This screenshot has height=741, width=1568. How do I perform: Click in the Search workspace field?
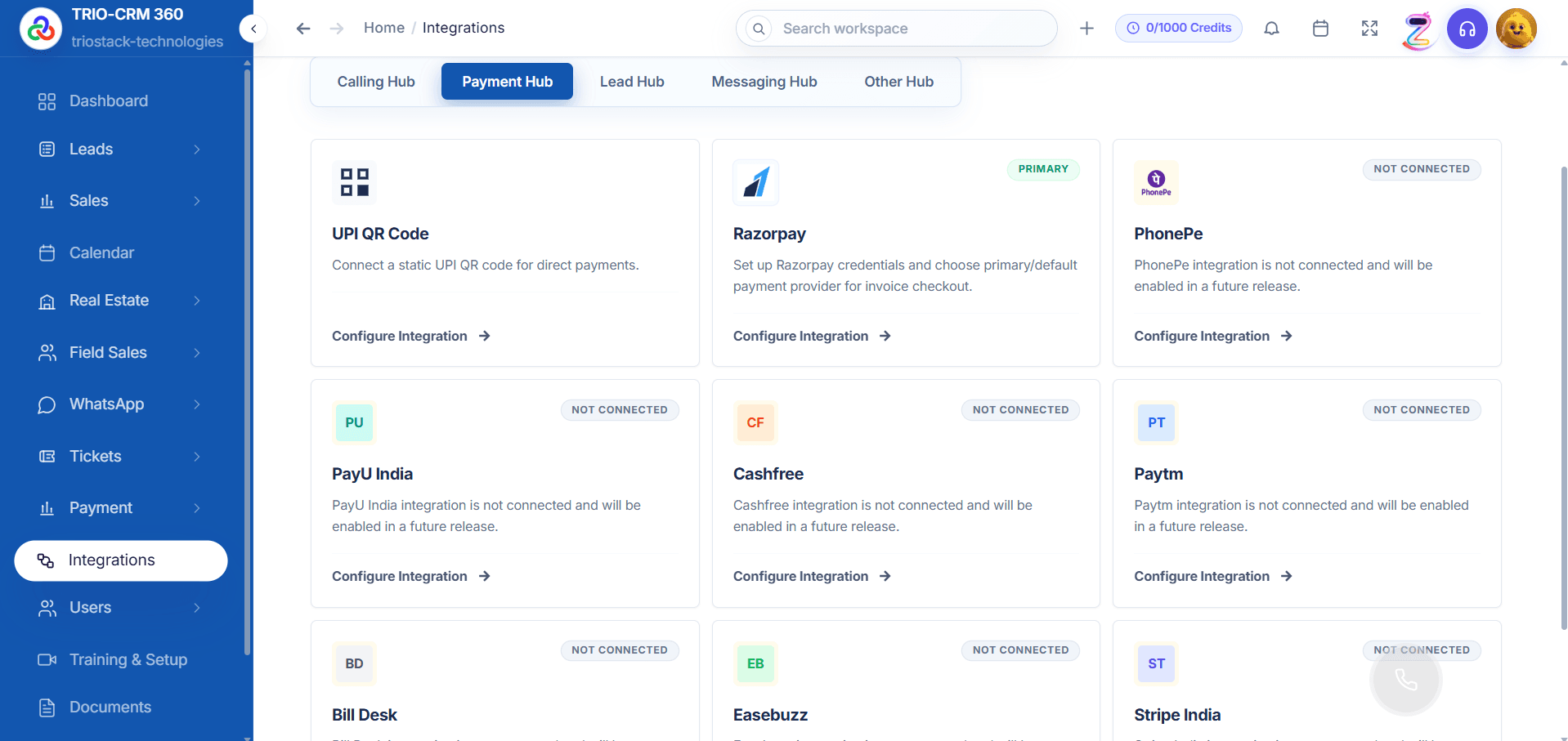coord(896,29)
